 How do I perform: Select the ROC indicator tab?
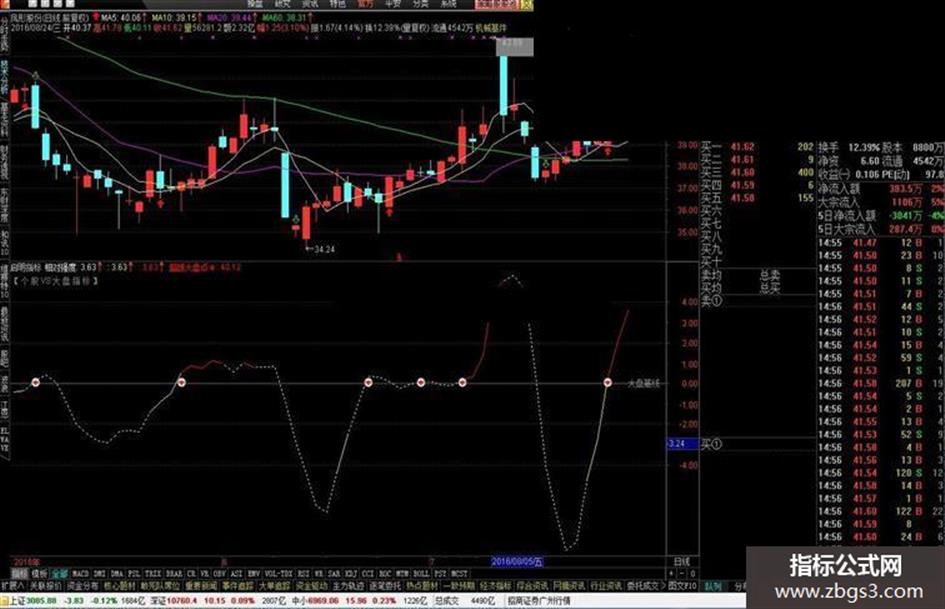click(x=385, y=573)
